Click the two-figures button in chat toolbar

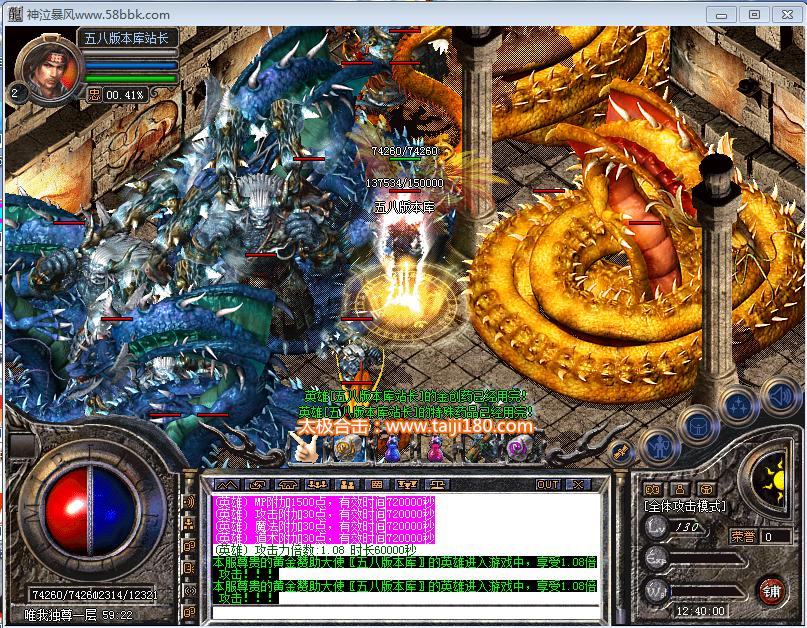[346, 484]
